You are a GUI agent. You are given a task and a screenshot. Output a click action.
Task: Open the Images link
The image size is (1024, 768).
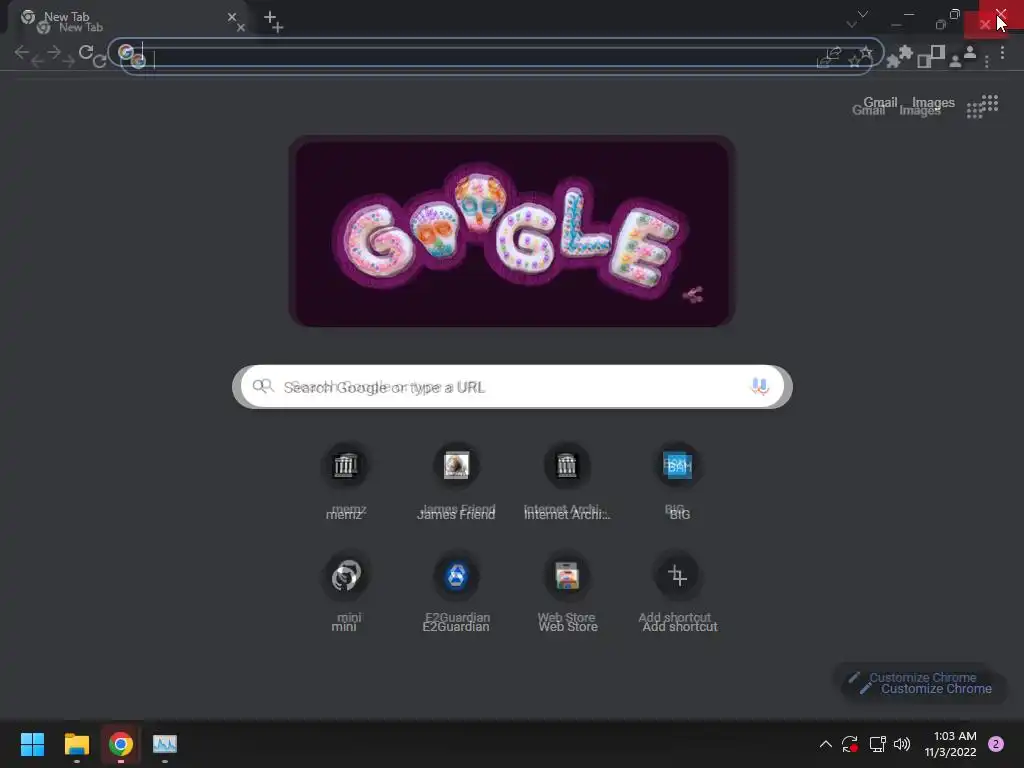tap(933, 103)
